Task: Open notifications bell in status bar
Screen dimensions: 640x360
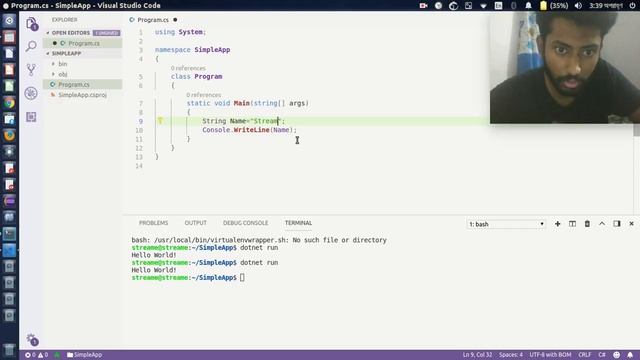Action: click(630, 355)
